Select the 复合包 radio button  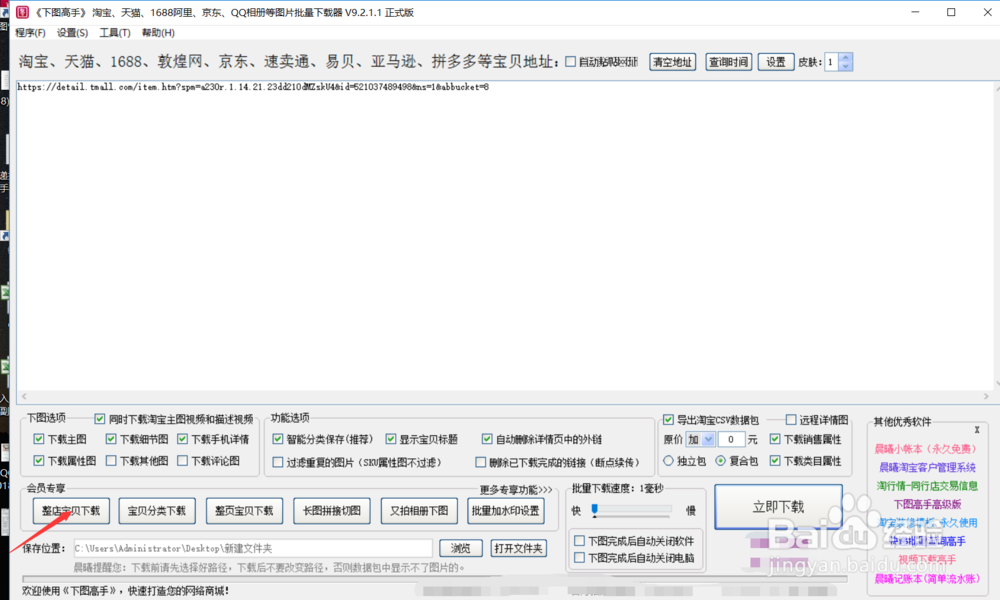tap(721, 460)
